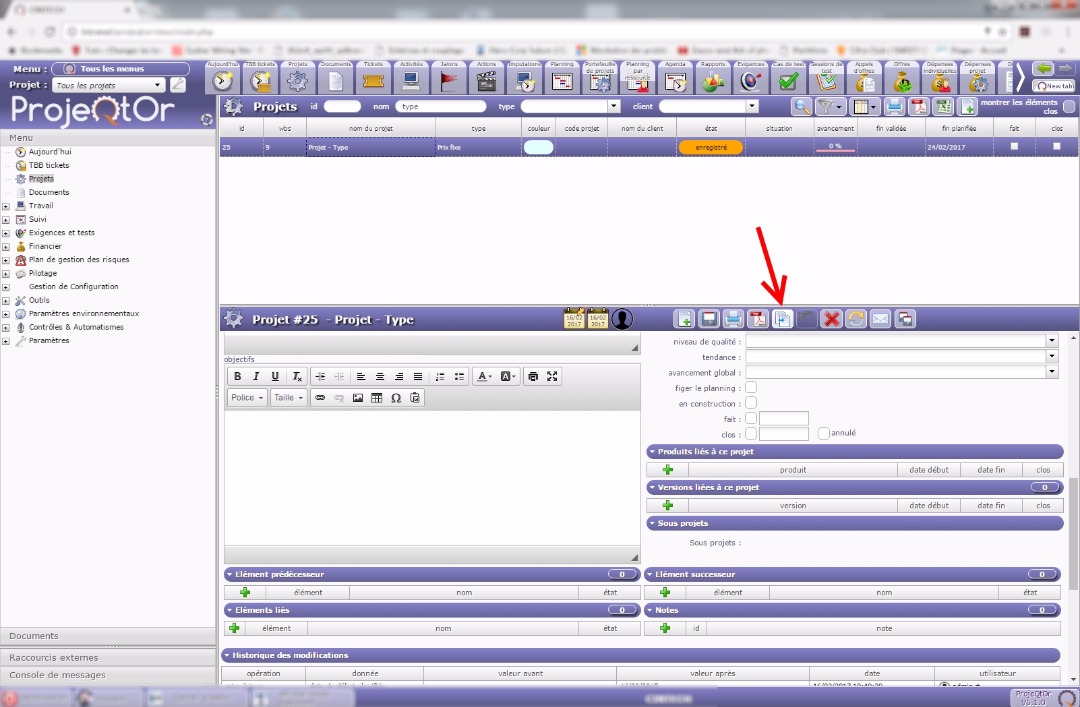The width and height of the screenshot is (1080, 707).
Task: Open the Tickets icon in top toolbar
Action: (x=373, y=82)
